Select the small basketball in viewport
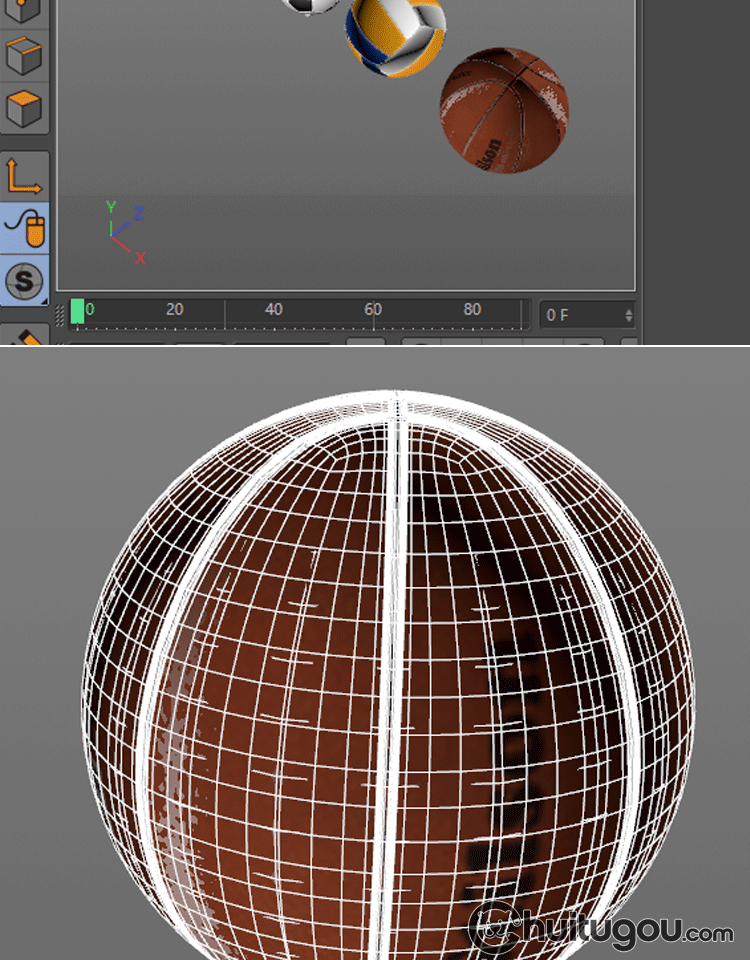The image size is (750, 960). [504, 109]
